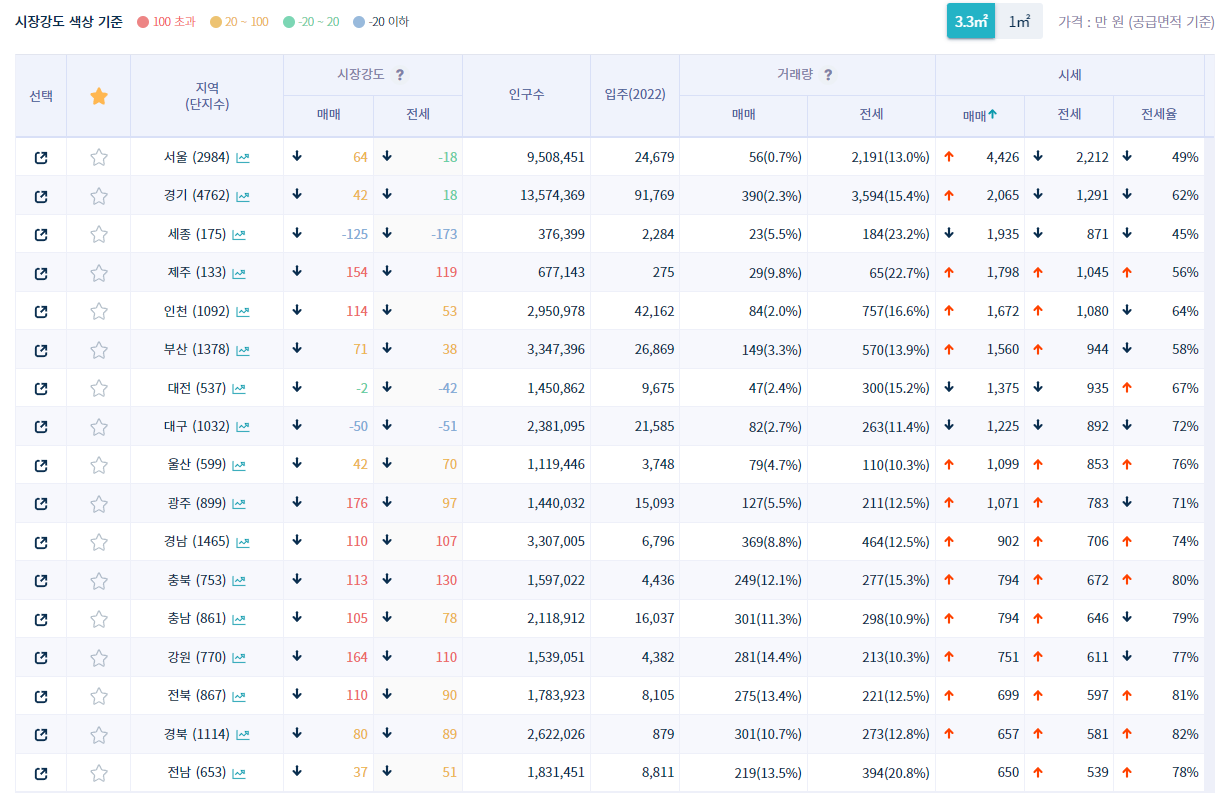This screenshot has height=801, width=1231.
Task: Show trend chart icon next to 대전 (537)
Action: (239, 389)
